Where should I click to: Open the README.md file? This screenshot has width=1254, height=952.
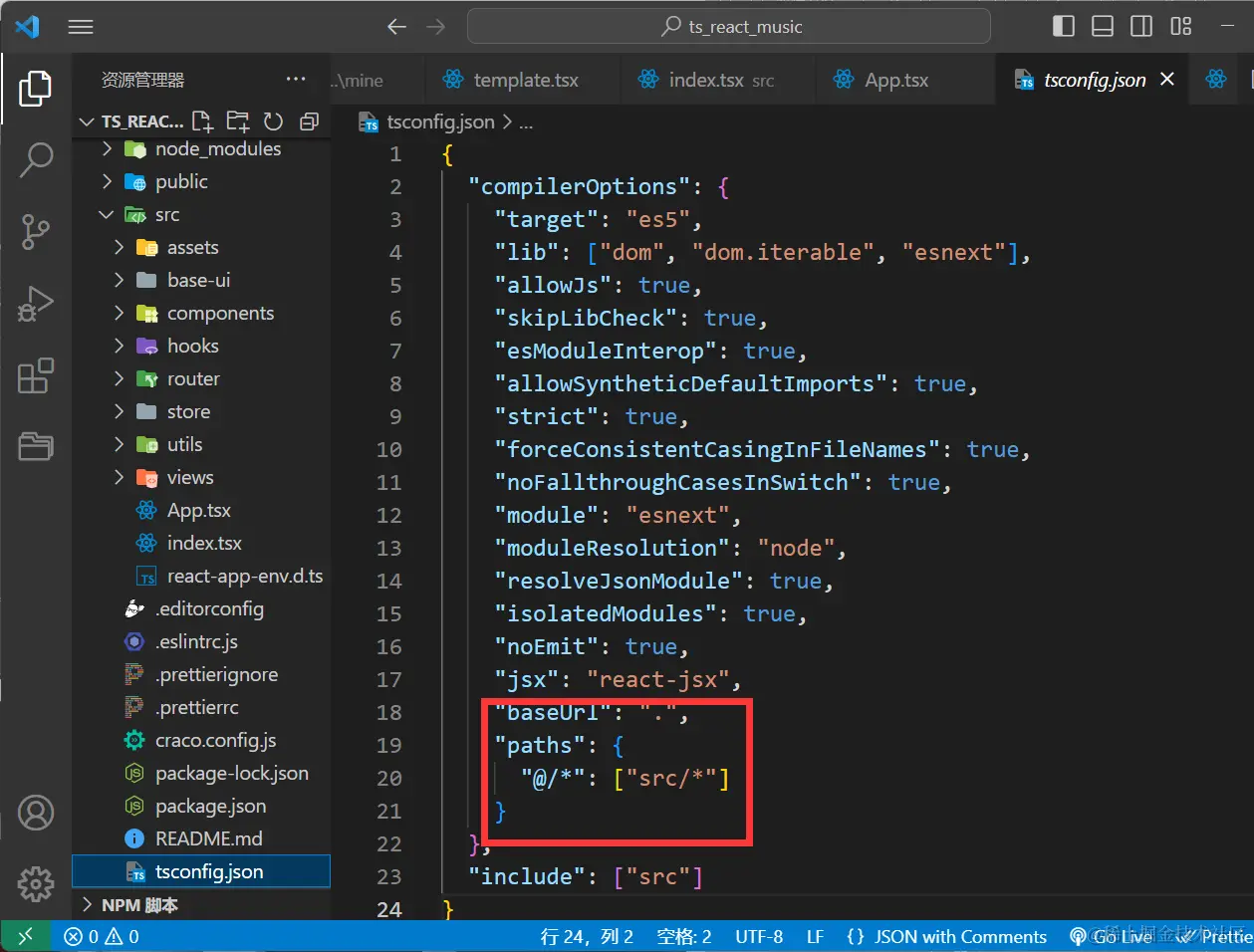[208, 838]
